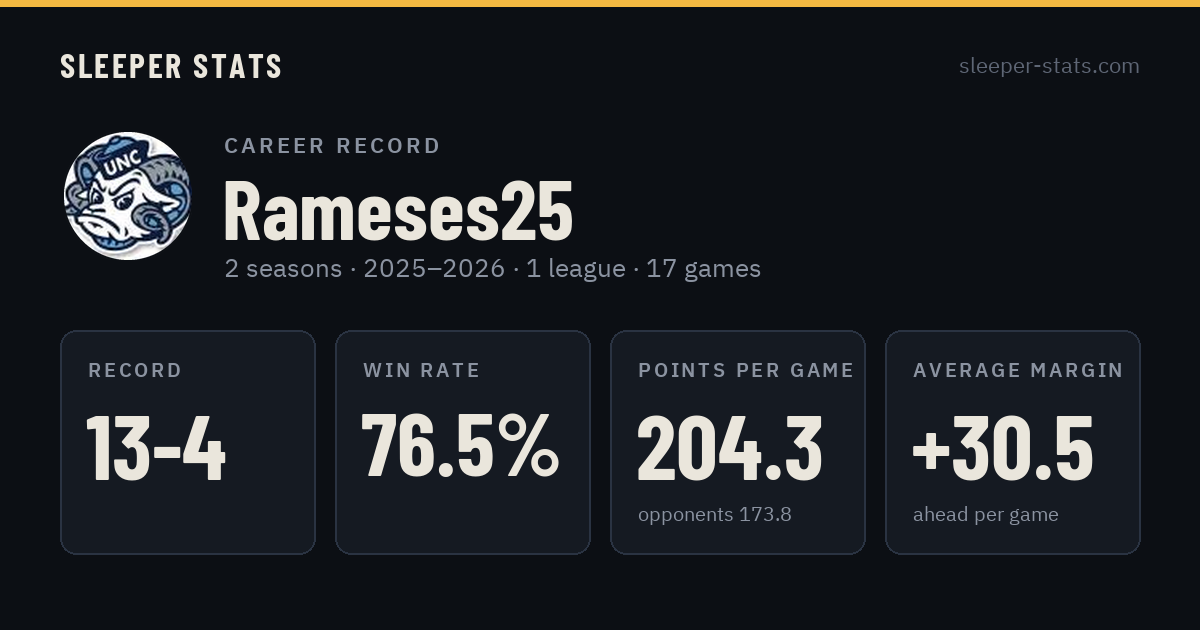Click the CAREER RECORD label
This screenshot has width=1200, height=630.
(x=332, y=146)
